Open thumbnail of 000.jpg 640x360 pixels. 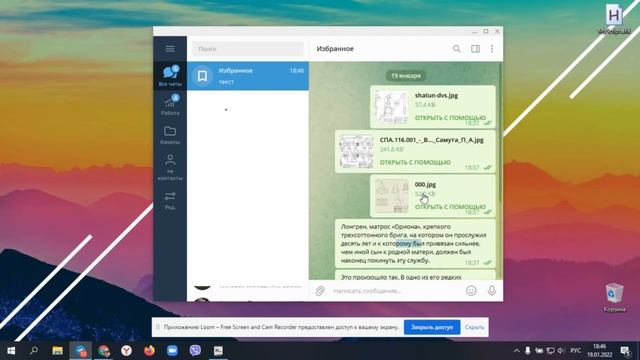[x=391, y=196]
